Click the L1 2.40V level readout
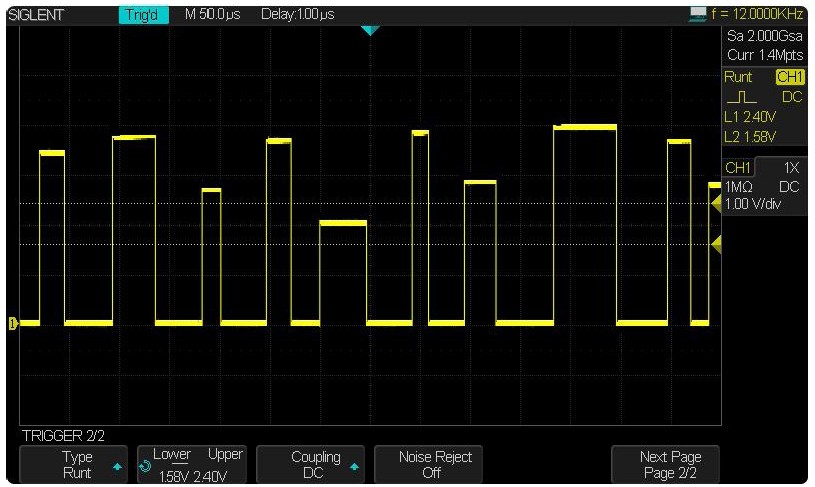Screen dimensions: 815x487 pos(750,117)
